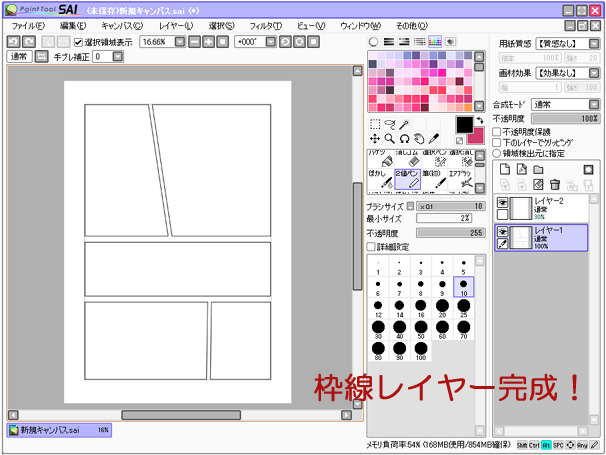Show the color wheel panel
Screen dimensions: 606x455
tap(373, 41)
